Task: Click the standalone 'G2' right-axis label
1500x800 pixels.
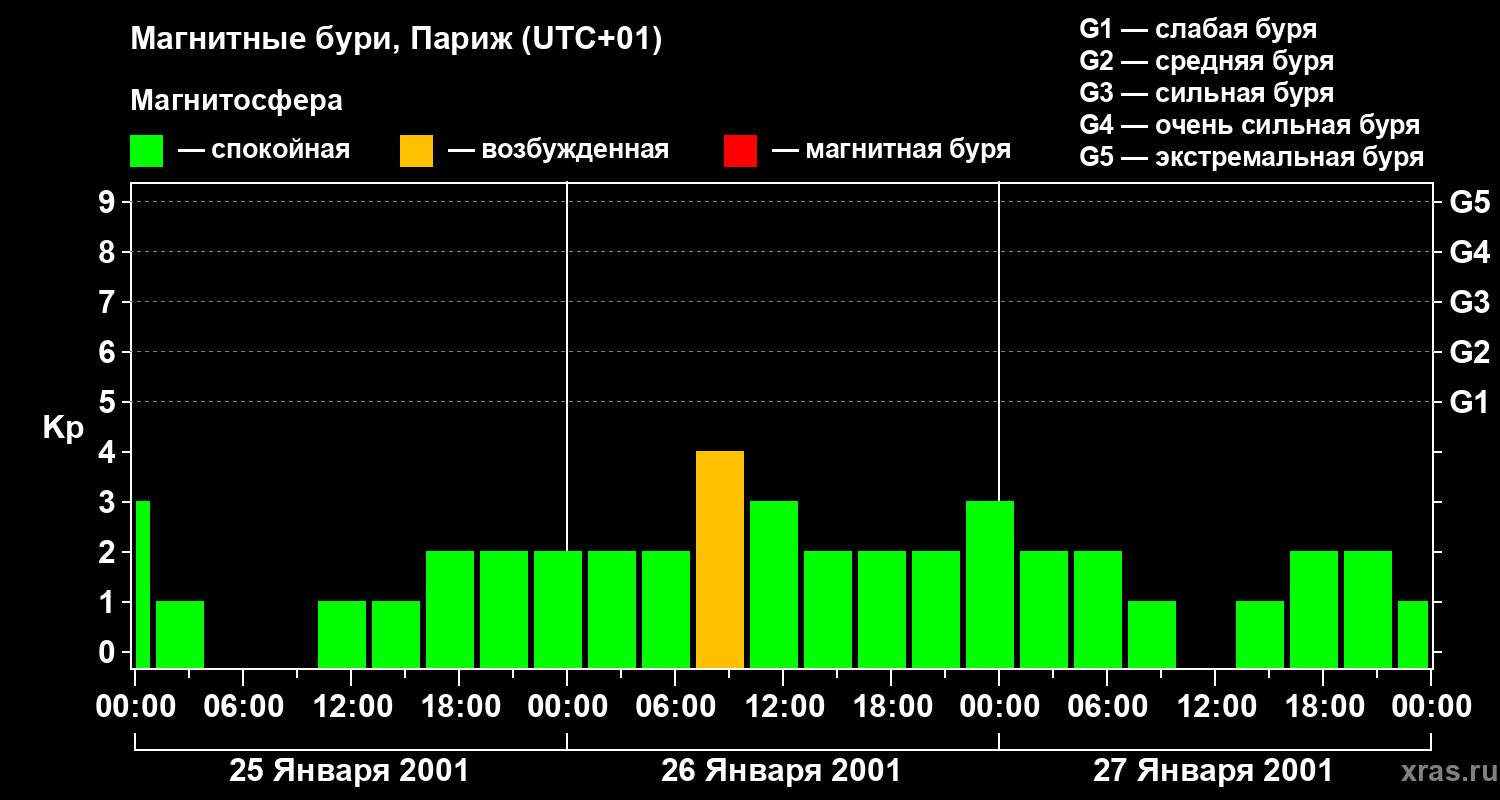Action: [x=1469, y=352]
